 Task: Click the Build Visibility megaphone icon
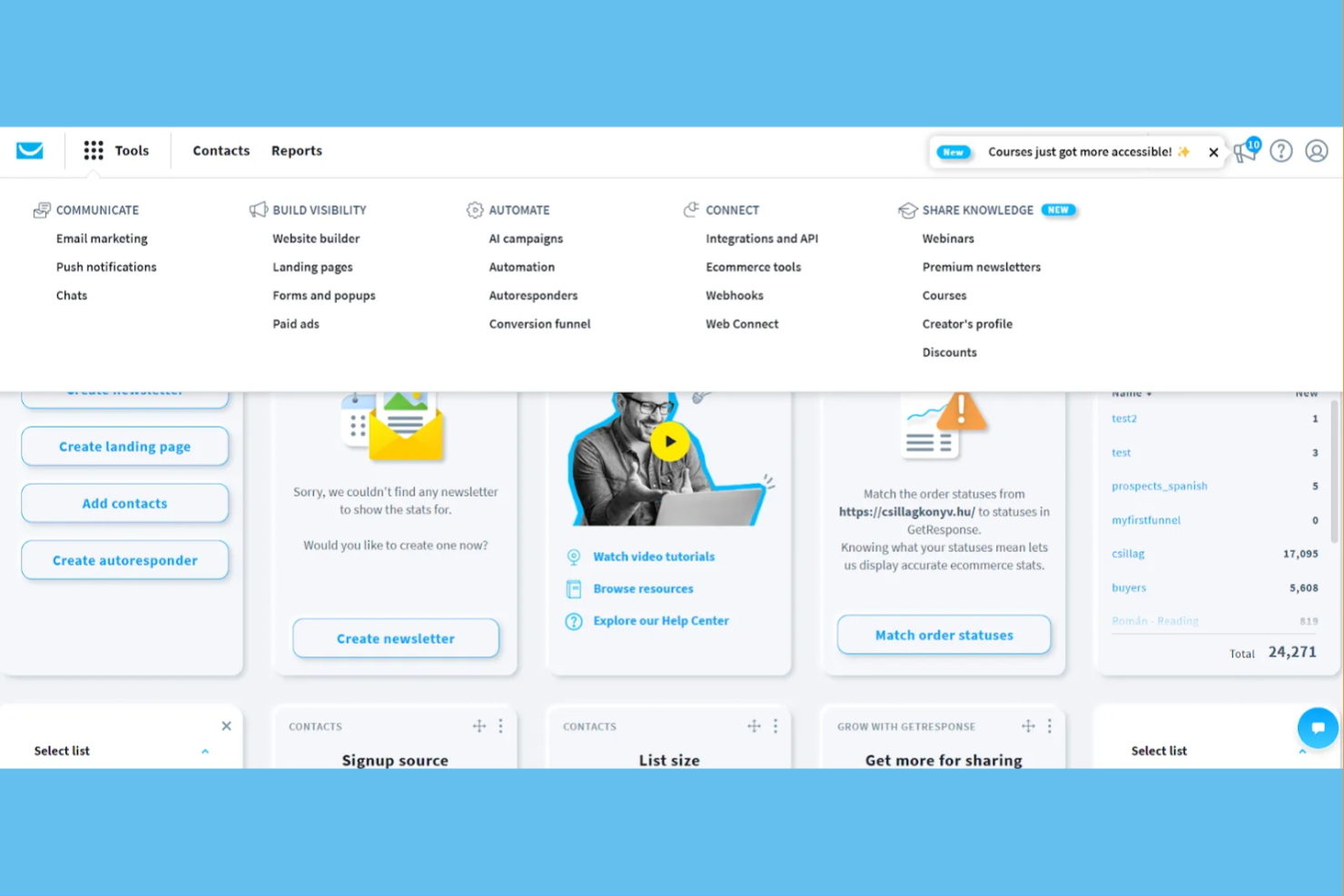pyautogui.click(x=259, y=209)
